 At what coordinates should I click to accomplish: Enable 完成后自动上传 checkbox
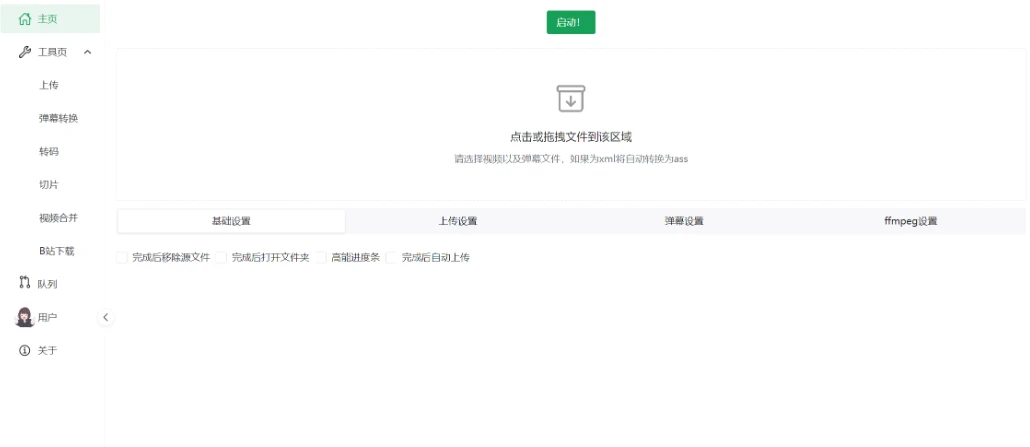click(x=392, y=257)
